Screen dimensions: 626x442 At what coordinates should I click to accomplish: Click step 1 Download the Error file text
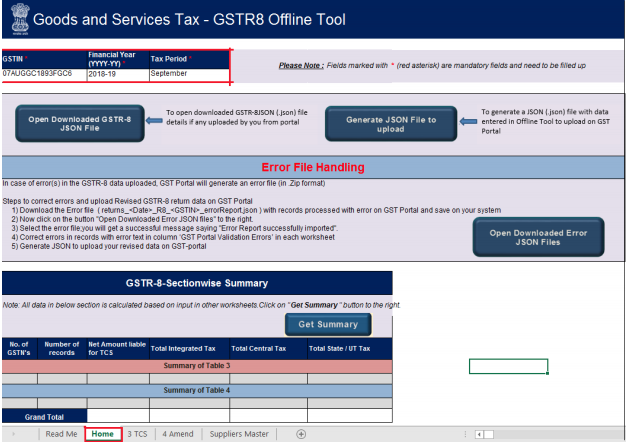256,210
